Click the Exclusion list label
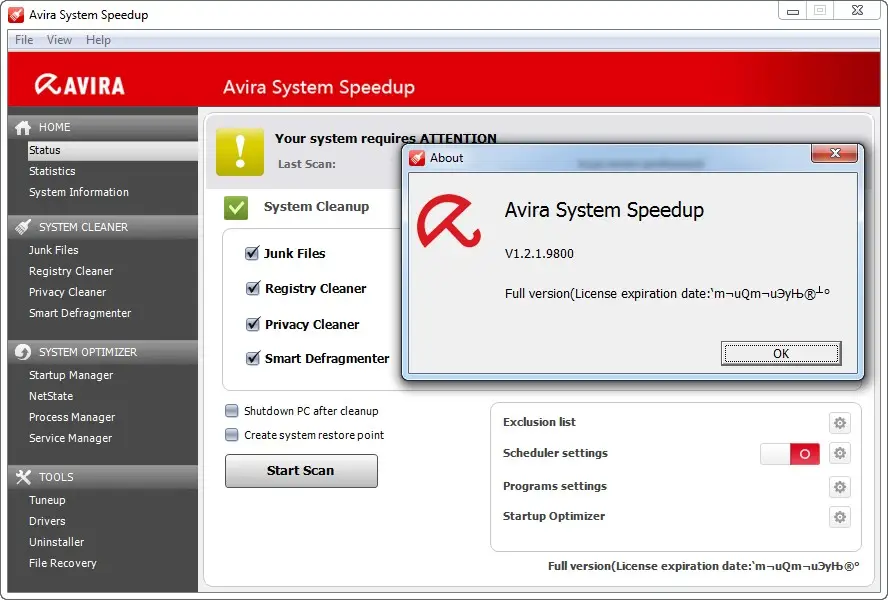Screen dimensions: 888x600 pos(539,422)
